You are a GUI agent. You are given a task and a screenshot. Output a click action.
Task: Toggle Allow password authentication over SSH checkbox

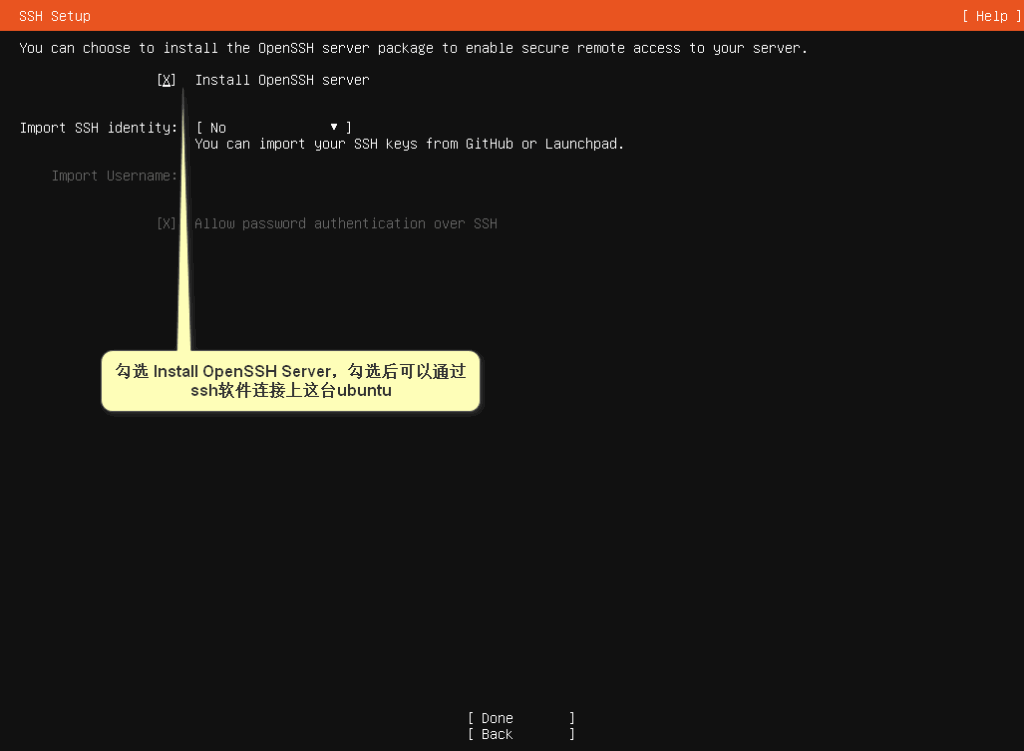click(x=166, y=224)
